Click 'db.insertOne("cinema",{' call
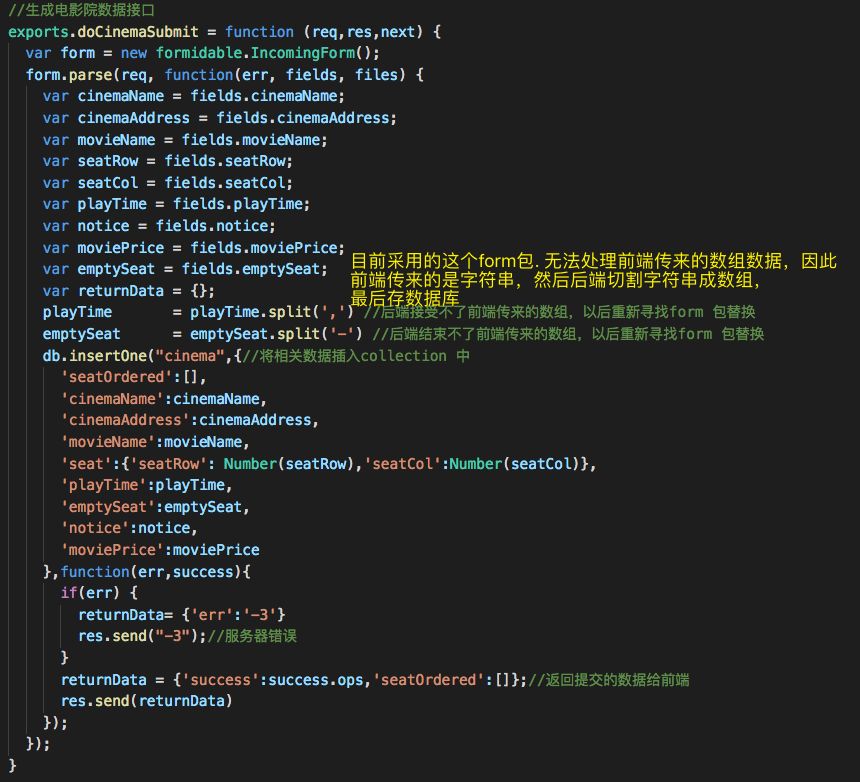Screen dimensions: 860x782 [142, 356]
